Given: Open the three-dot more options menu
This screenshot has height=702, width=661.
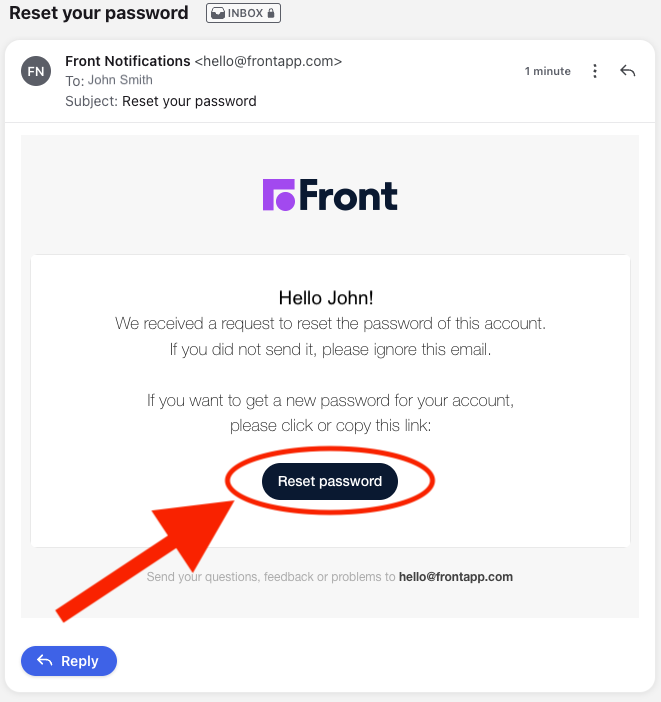Looking at the screenshot, I should [595, 71].
